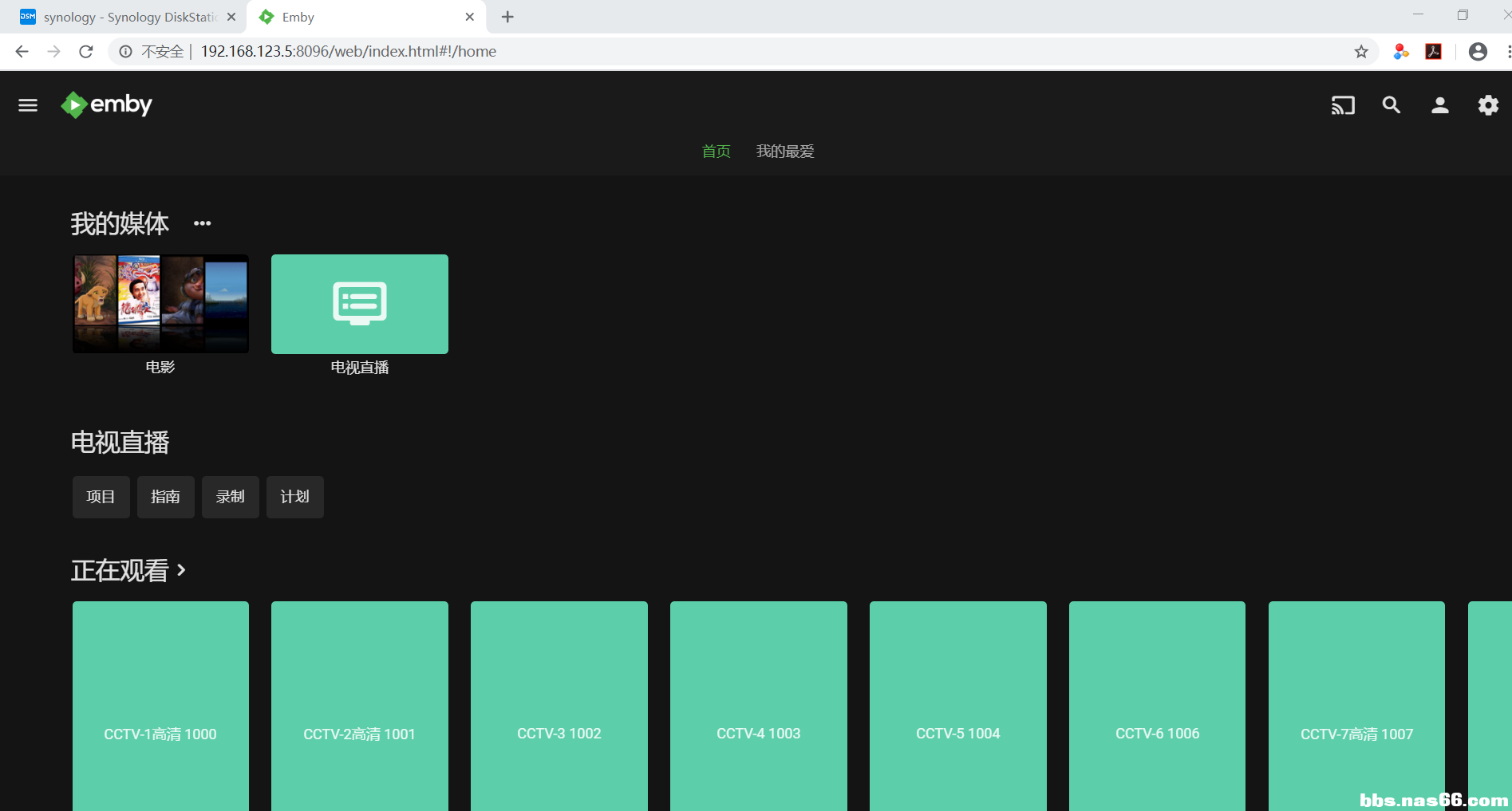The height and width of the screenshot is (811, 1512).
Task: Open the 电视直播 library tile
Action: (x=360, y=304)
